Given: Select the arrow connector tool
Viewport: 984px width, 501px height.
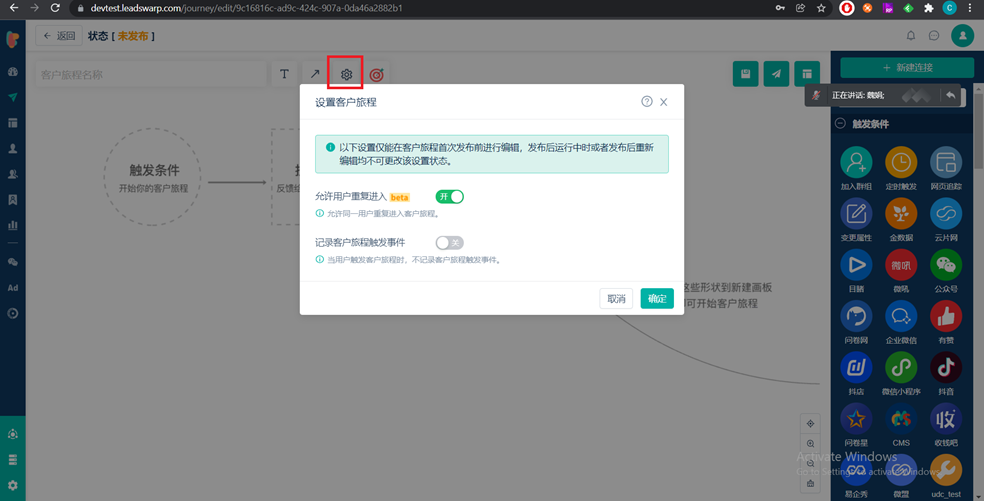Looking at the screenshot, I should click(x=315, y=75).
